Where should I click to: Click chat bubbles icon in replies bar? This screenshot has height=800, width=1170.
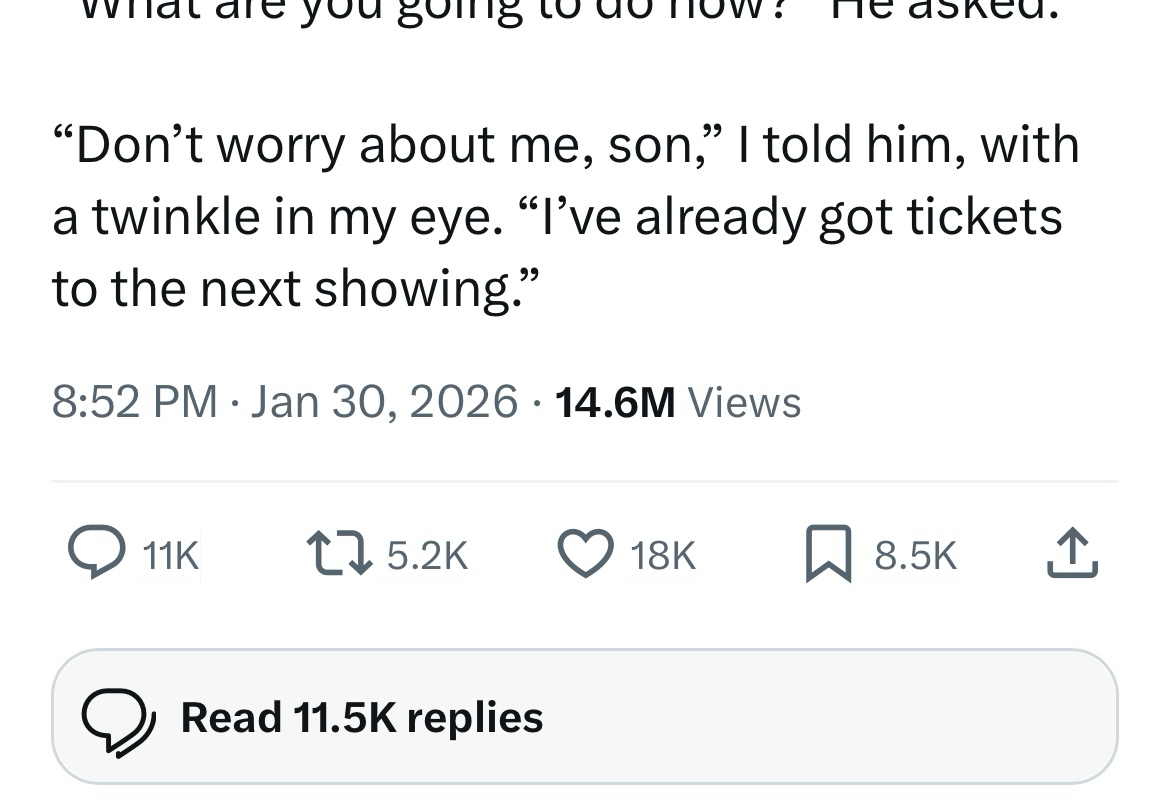tap(118, 718)
